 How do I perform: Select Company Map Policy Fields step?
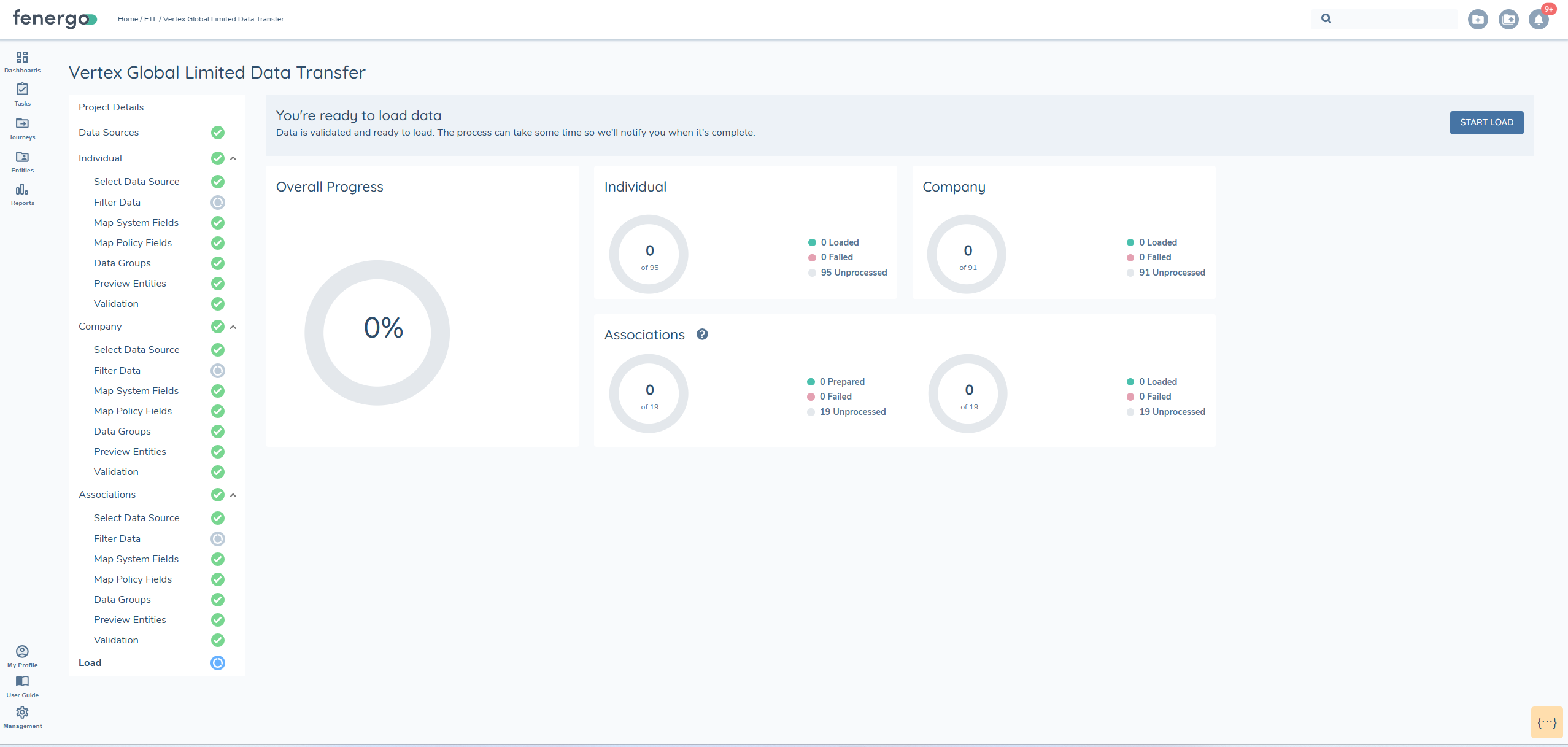coord(133,411)
